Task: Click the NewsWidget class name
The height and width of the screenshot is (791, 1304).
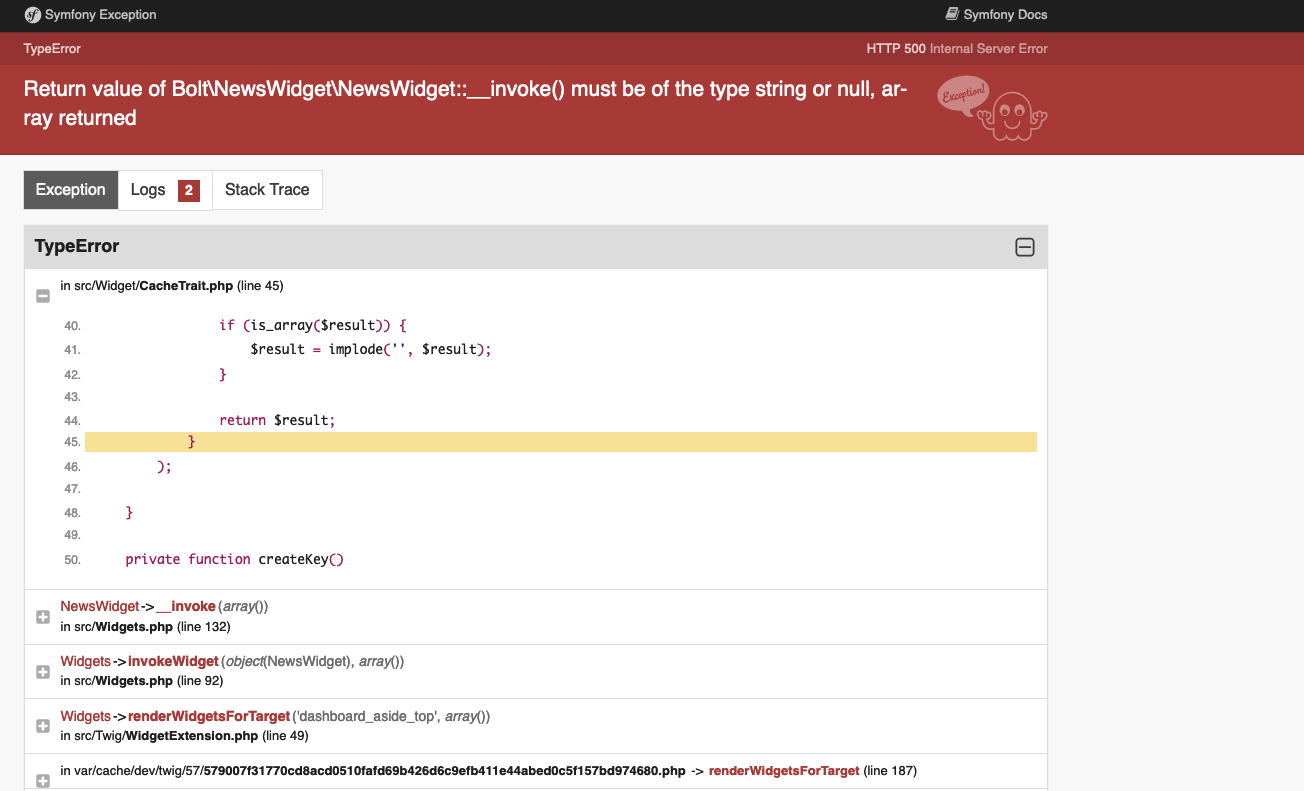Action: (x=100, y=606)
